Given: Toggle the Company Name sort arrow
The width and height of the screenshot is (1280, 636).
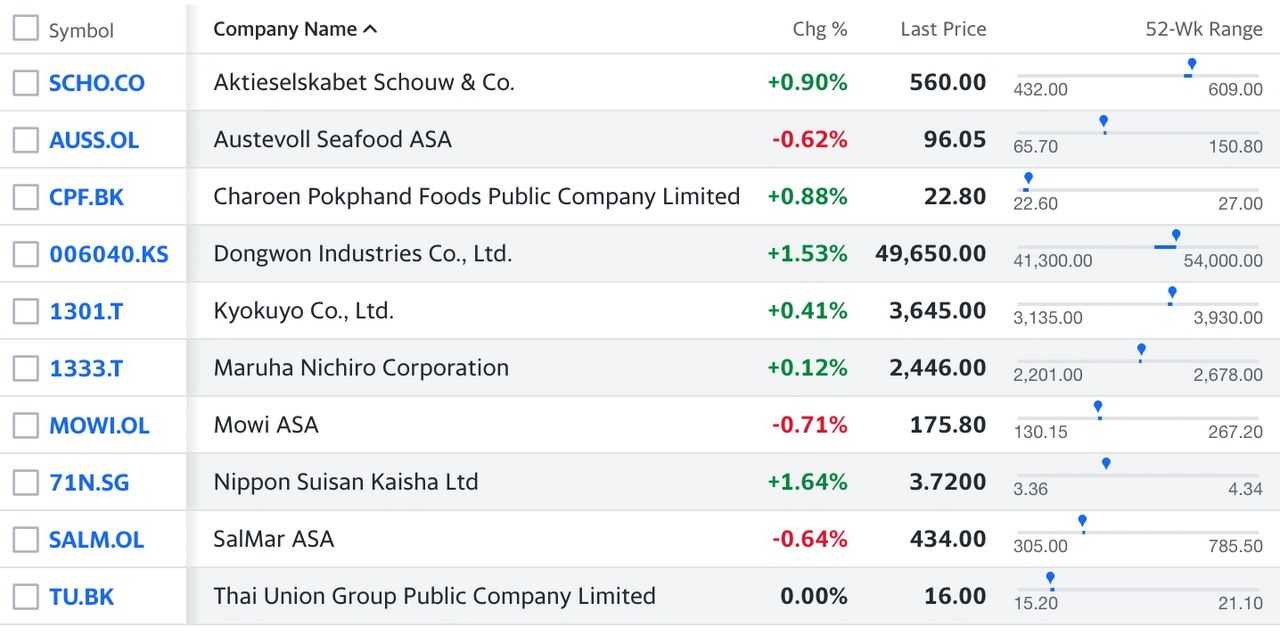Looking at the screenshot, I should [x=370, y=30].
